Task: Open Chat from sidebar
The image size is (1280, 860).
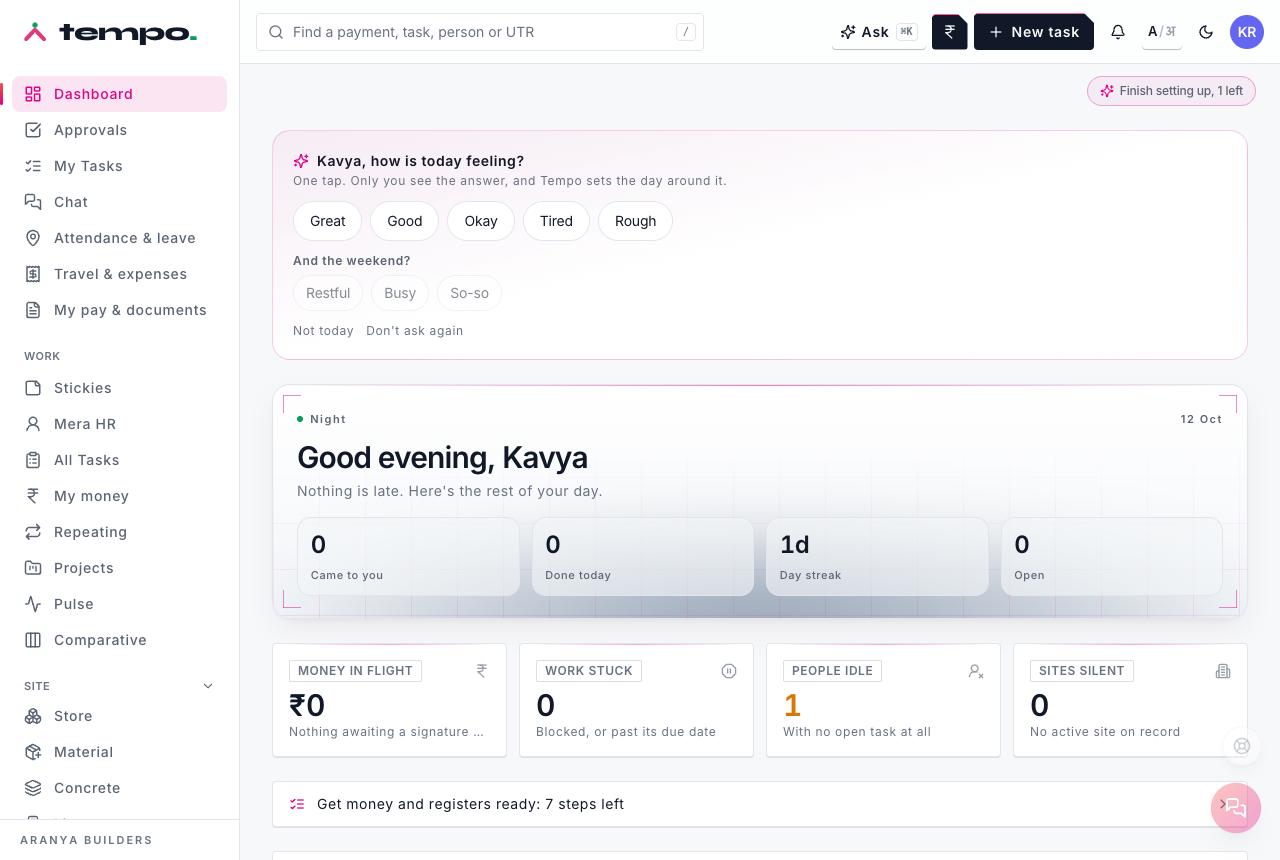Action: 119,202
